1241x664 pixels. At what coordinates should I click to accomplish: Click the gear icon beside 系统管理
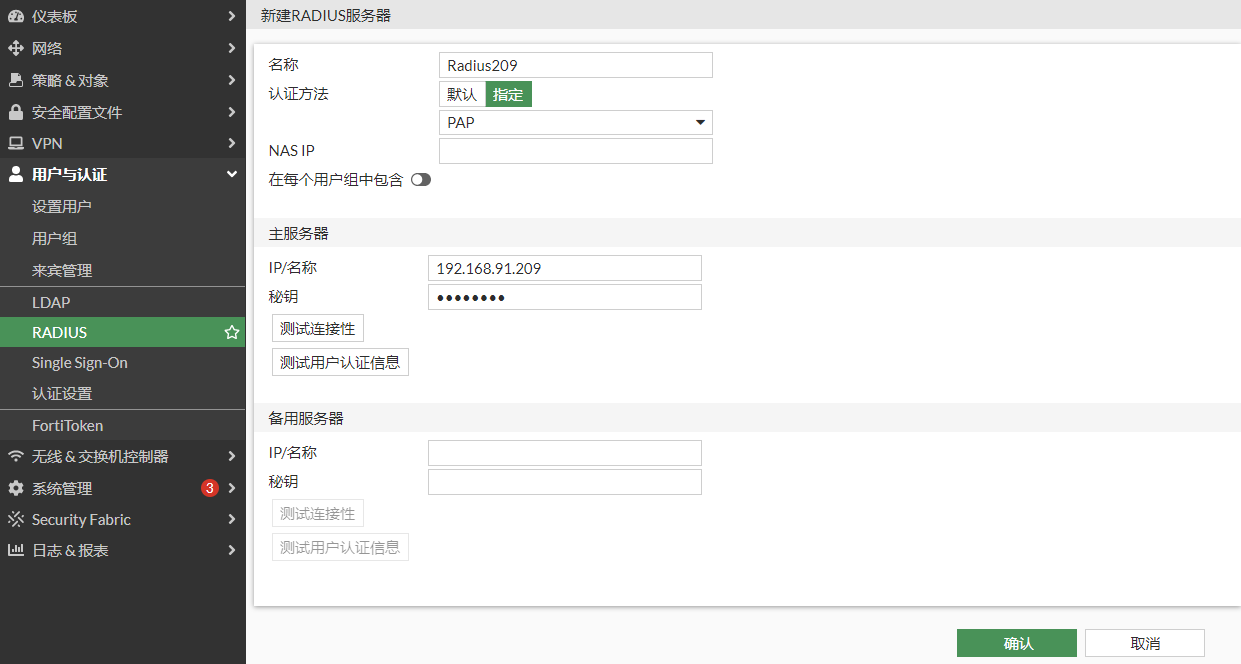tap(15, 488)
